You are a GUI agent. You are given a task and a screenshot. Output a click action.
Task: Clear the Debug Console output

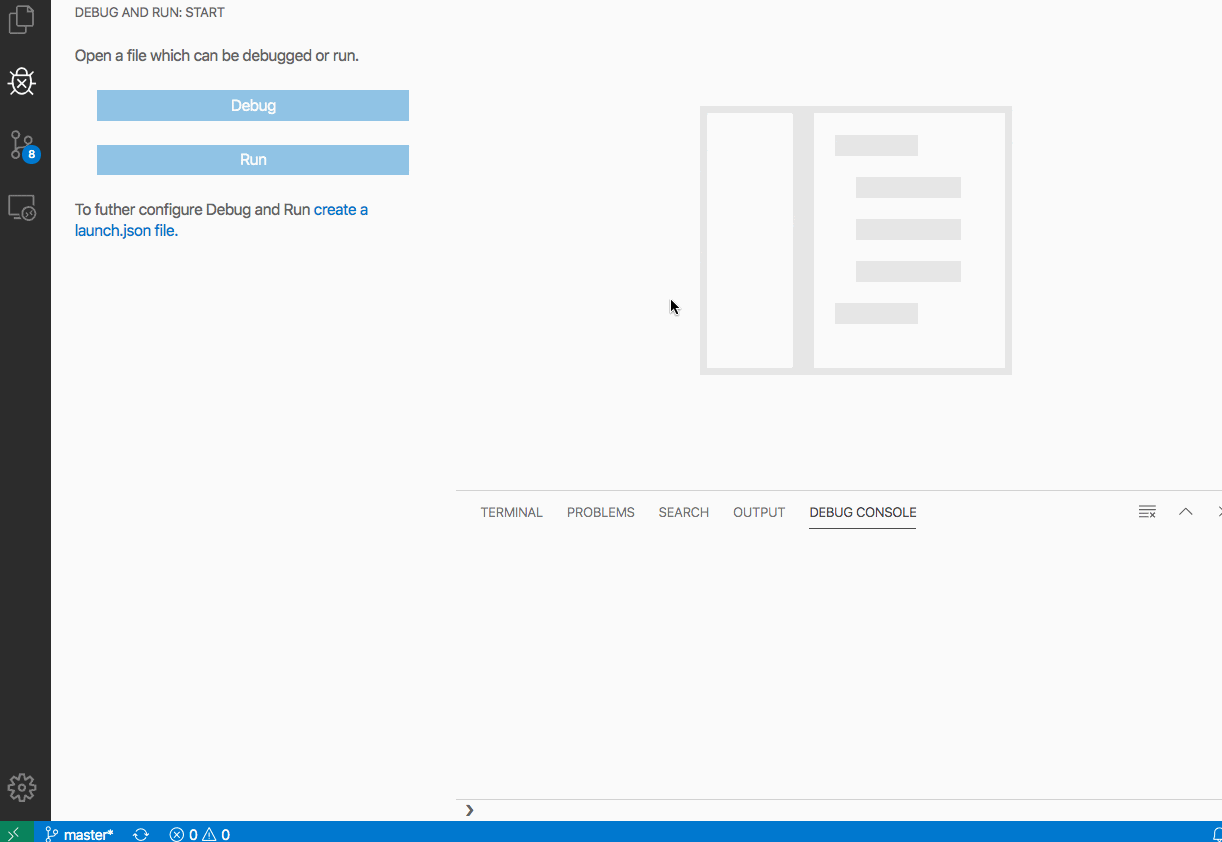pyautogui.click(x=1146, y=511)
